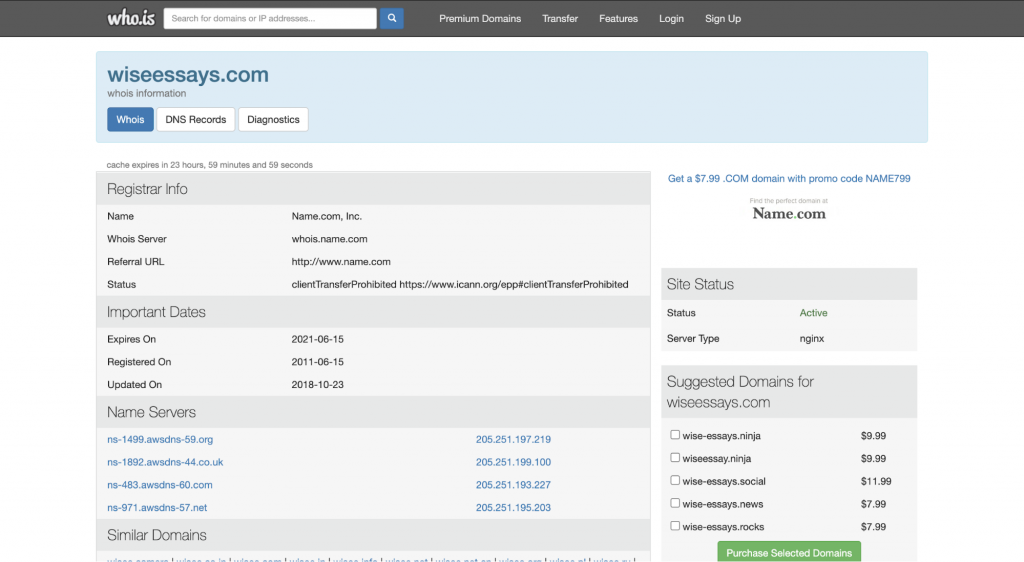Click the Registrar Info section header
Viewport: 1024px width, 562px height.
pos(373,189)
